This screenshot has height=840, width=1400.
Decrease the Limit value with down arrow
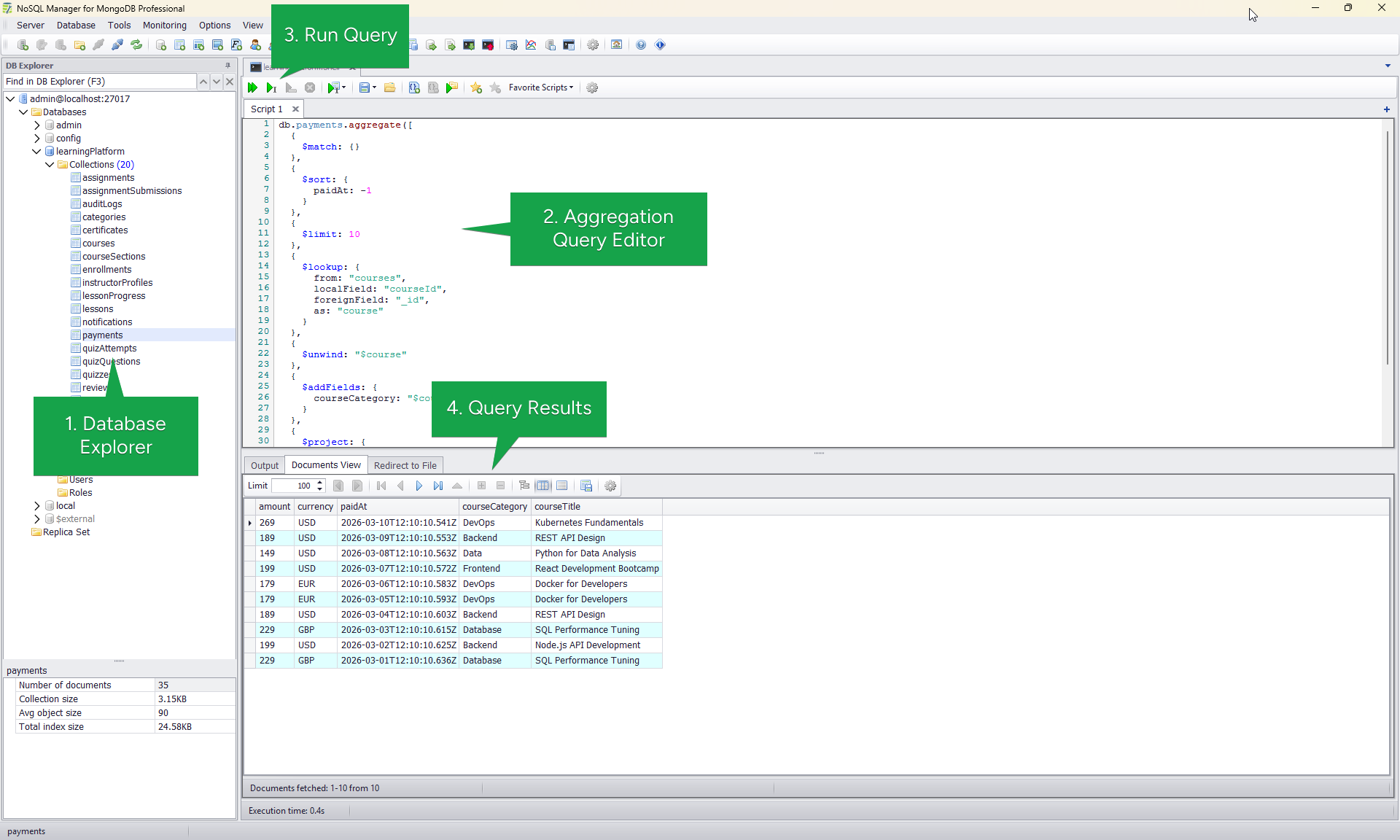pyautogui.click(x=319, y=489)
